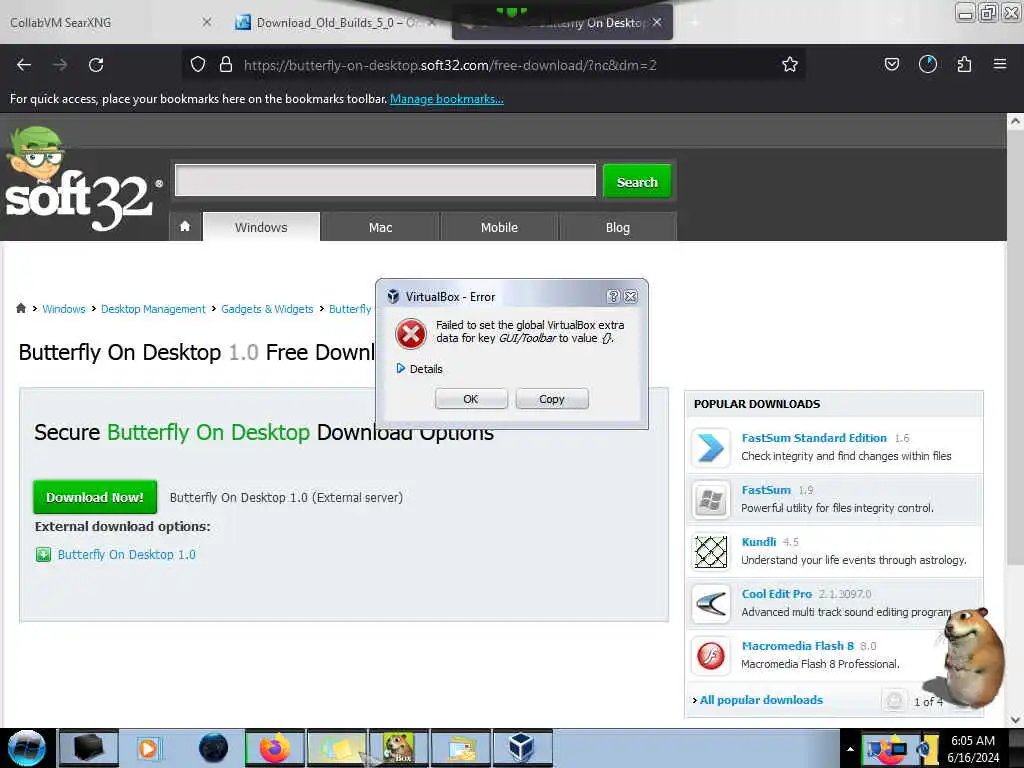Open the Manage bookmarks link
This screenshot has width=1024, height=768.
point(447,99)
